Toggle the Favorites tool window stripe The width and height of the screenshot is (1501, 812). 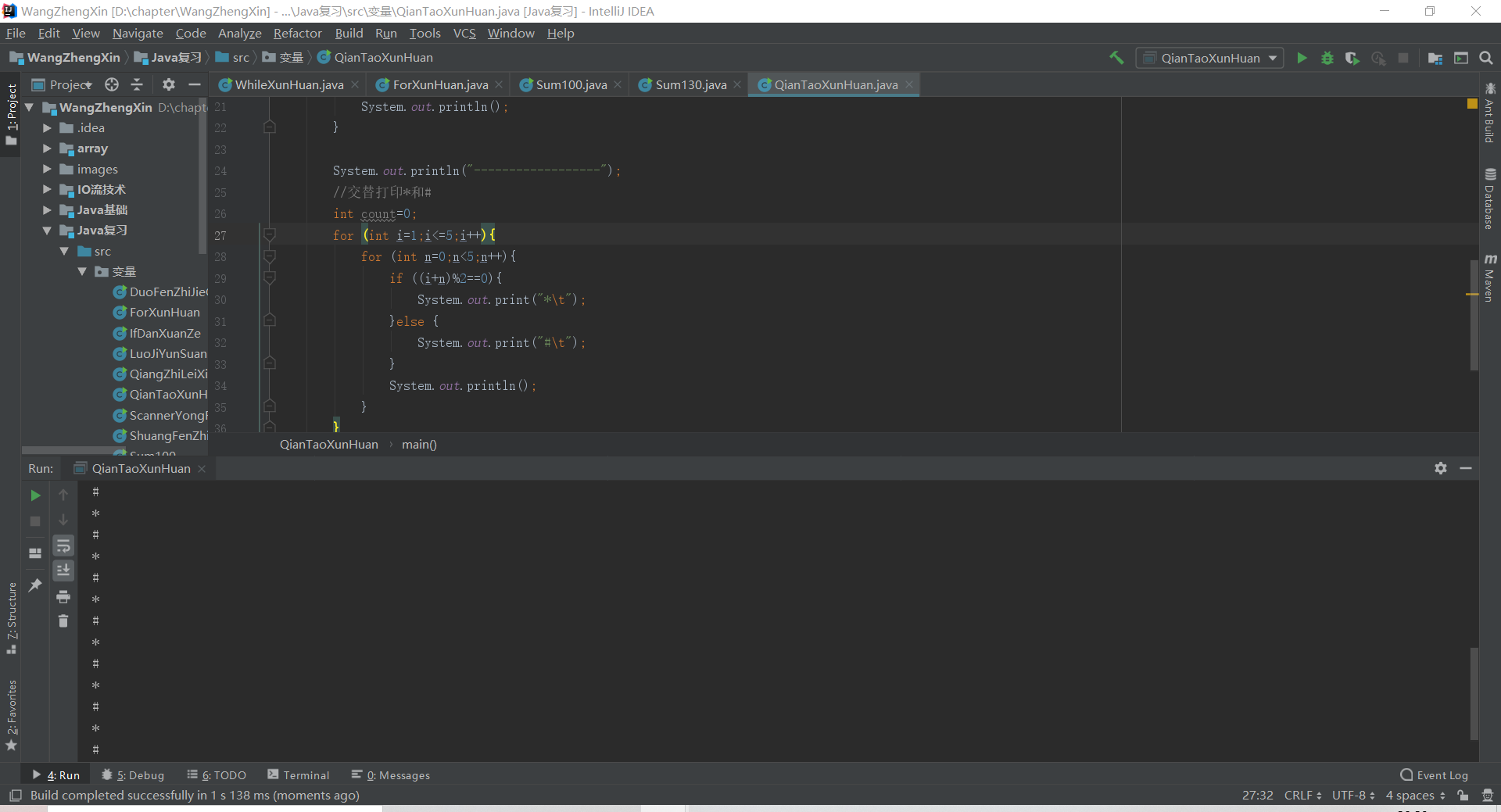(11, 714)
